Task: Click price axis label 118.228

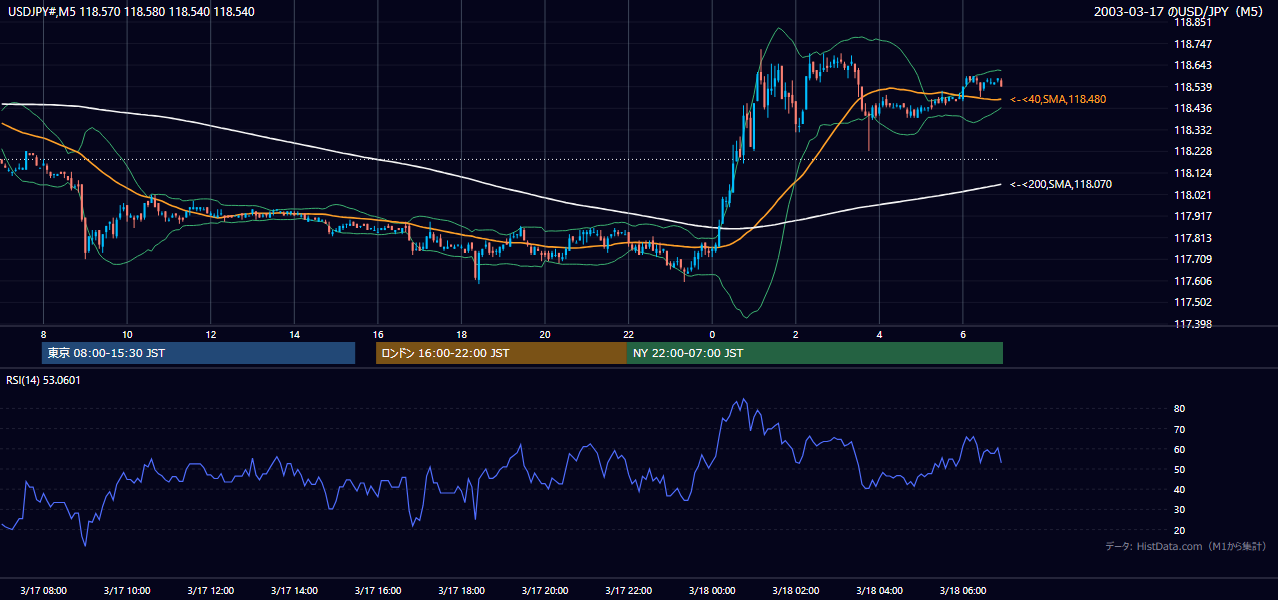Action: point(1193,151)
